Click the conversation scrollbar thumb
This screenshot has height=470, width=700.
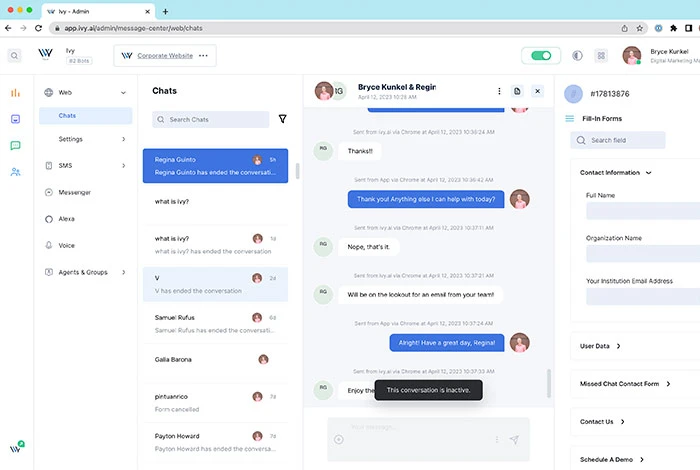pyautogui.click(x=549, y=383)
